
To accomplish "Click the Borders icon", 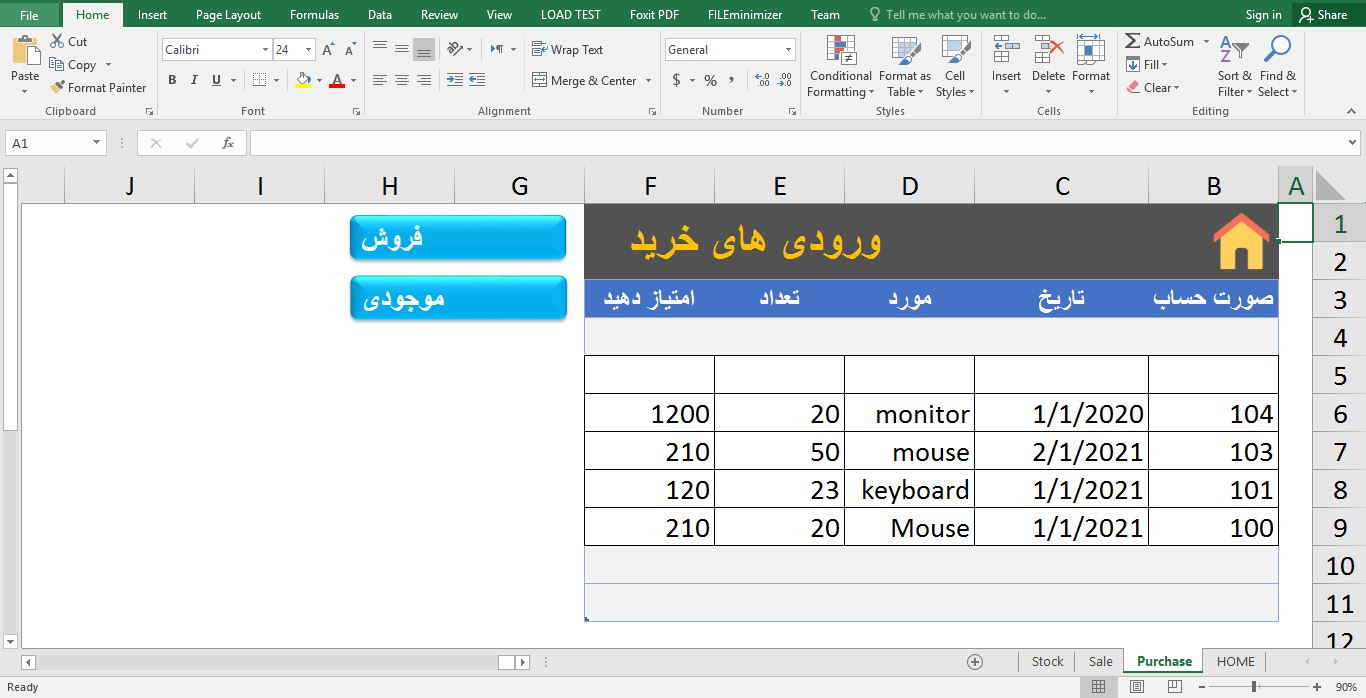I will (x=259, y=80).
